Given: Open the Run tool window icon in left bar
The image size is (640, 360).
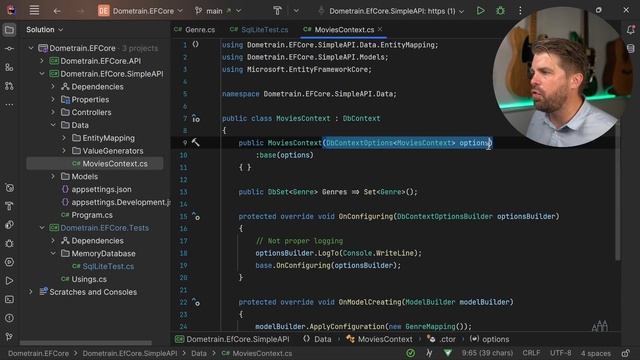Looking at the screenshot, I should click(9, 281).
